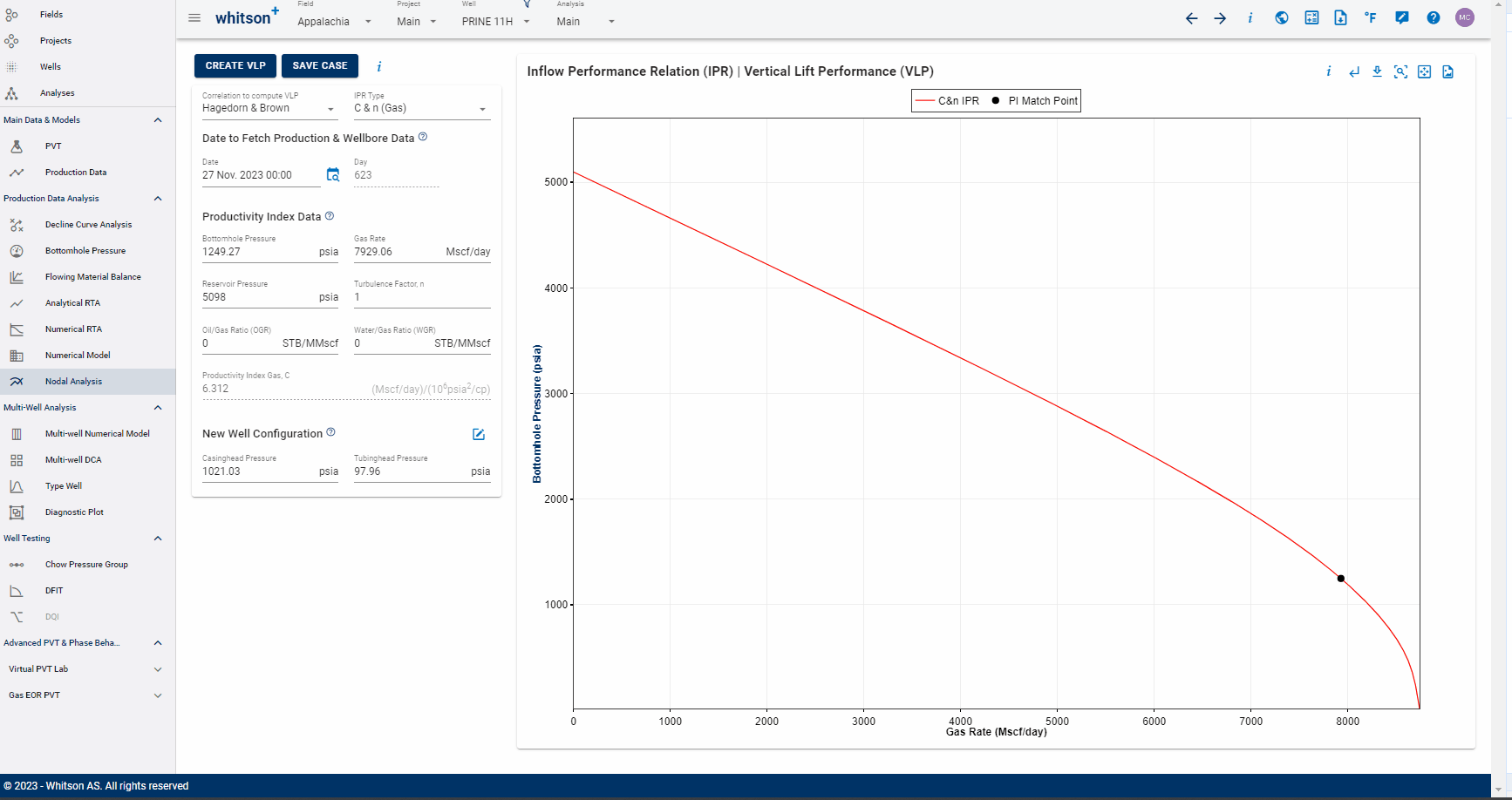The height and width of the screenshot is (800, 1512).
Task: Go back with the left arrow icon
Action: [1191, 18]
